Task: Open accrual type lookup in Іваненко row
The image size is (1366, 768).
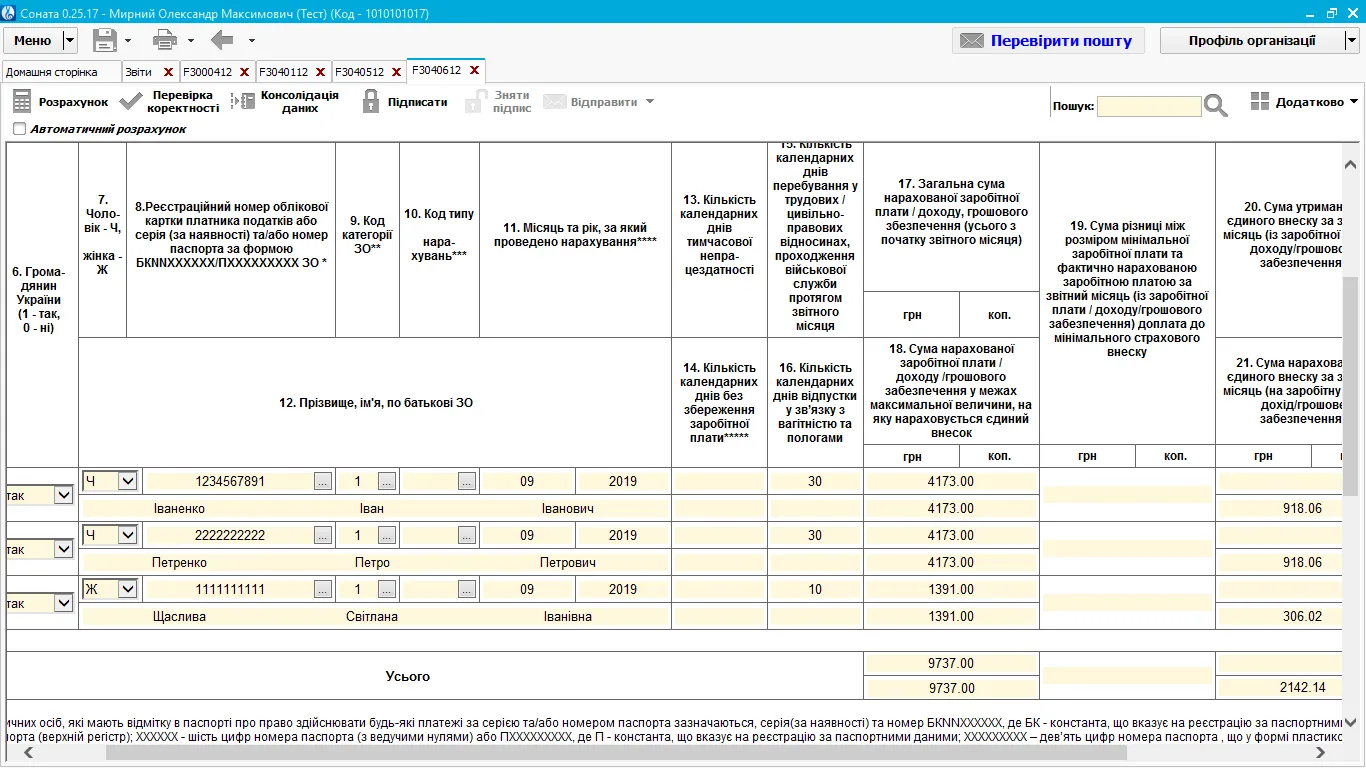Action: [466, 481]
